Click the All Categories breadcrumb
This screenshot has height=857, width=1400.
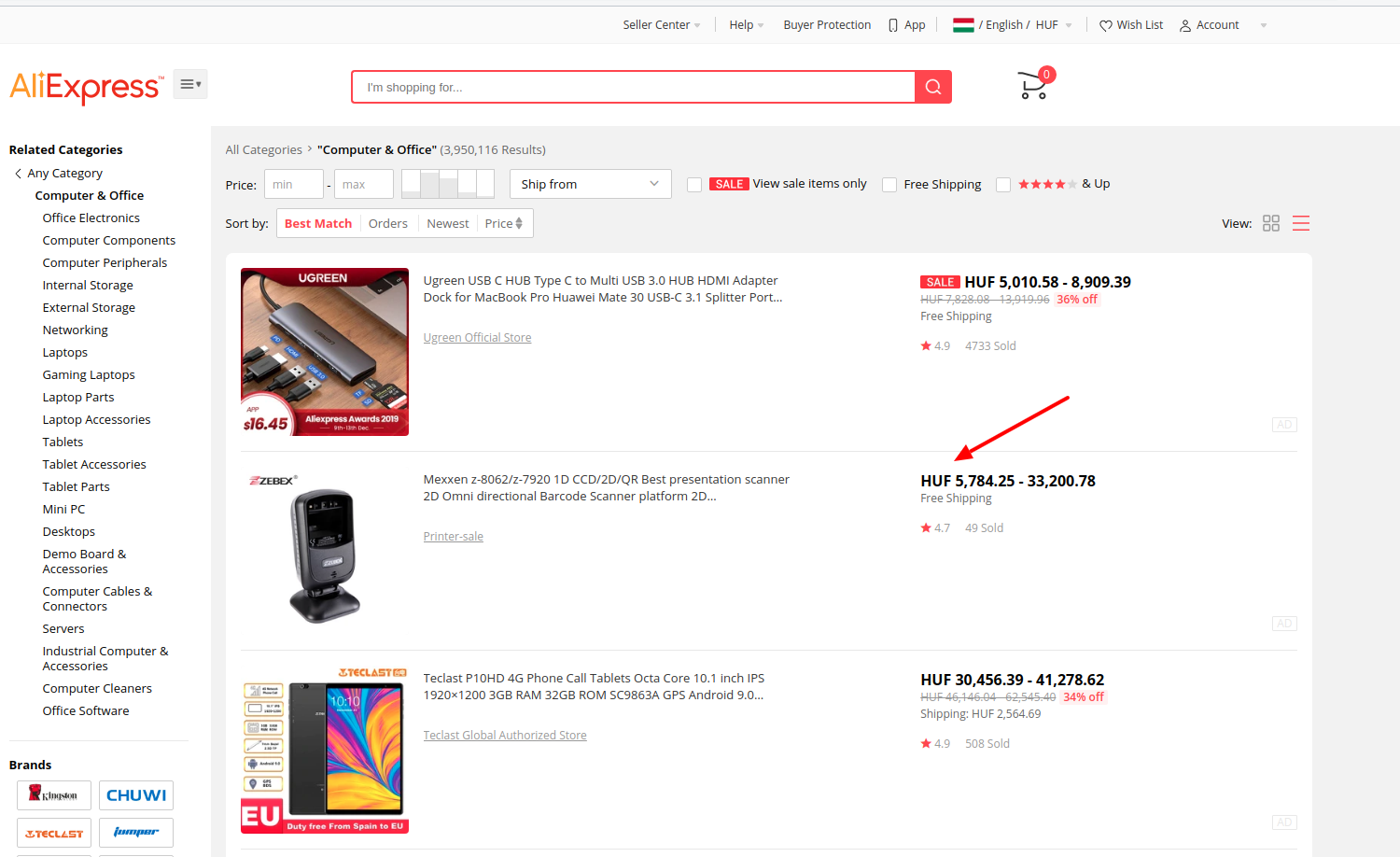click(264, 149)
